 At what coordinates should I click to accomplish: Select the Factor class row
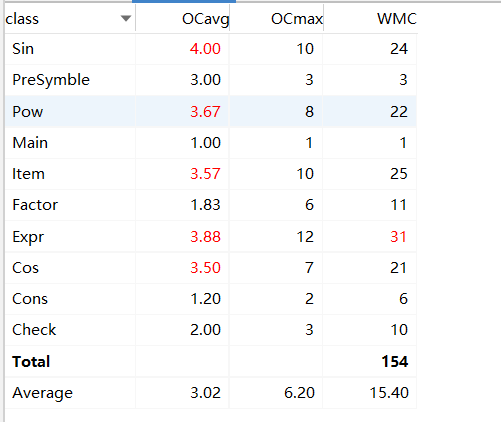point(211,205)
